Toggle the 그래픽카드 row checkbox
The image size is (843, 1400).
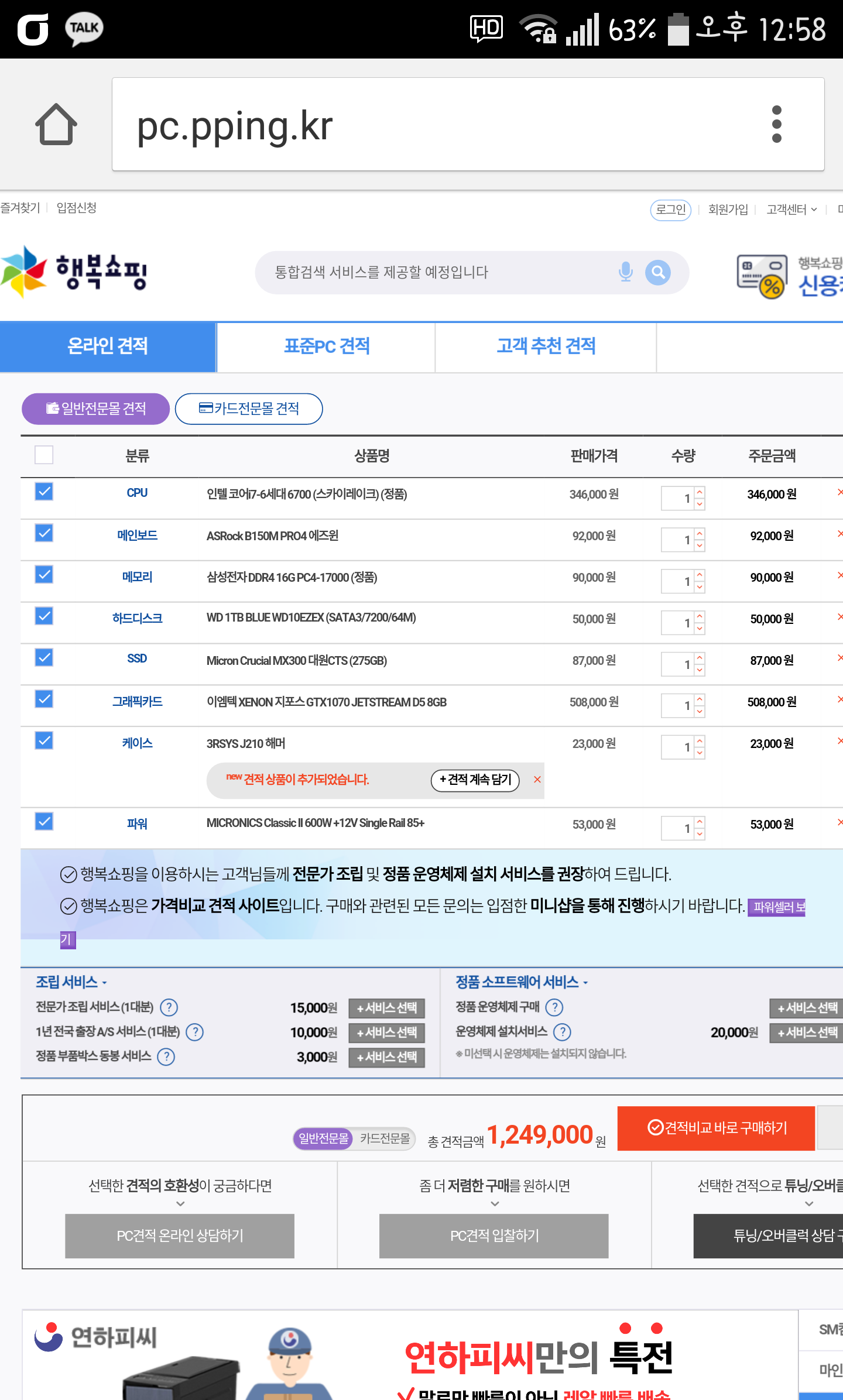44,699
